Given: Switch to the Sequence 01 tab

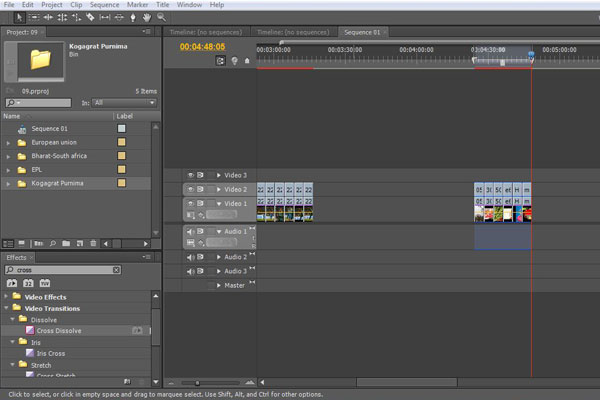Looking at the screenshot, I should click(362, 32).
